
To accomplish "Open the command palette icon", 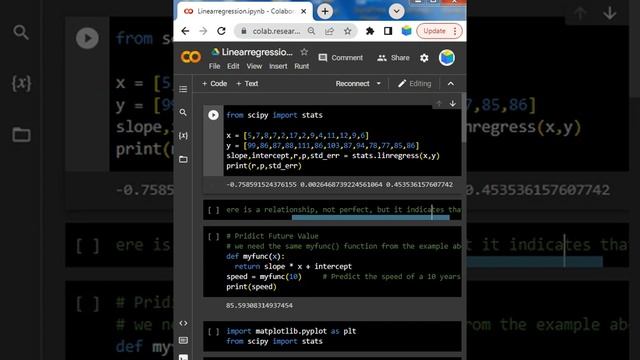I will coord(183,340).
